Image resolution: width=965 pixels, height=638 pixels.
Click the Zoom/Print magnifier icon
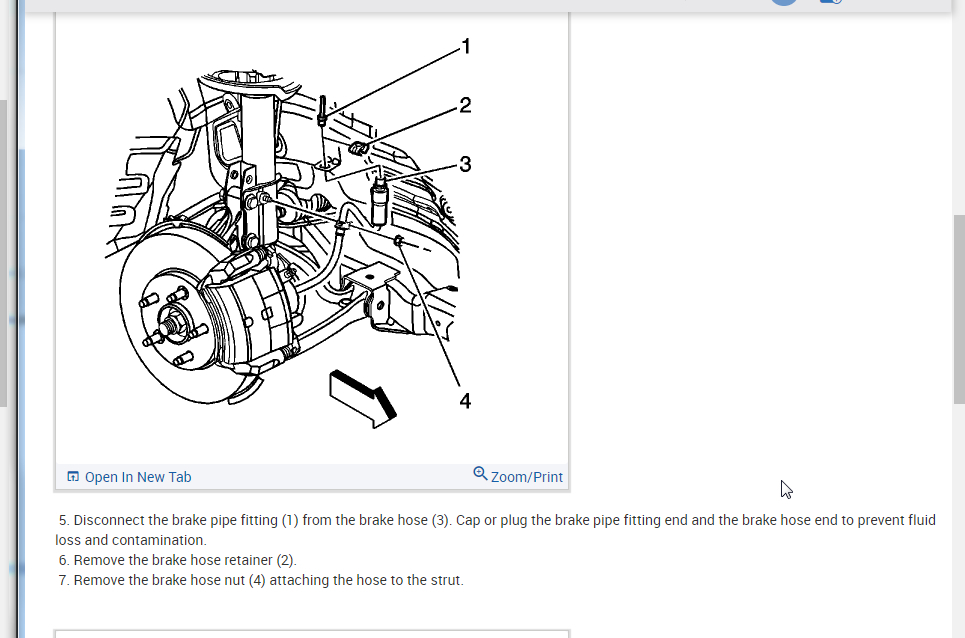[x=480, y=474]
